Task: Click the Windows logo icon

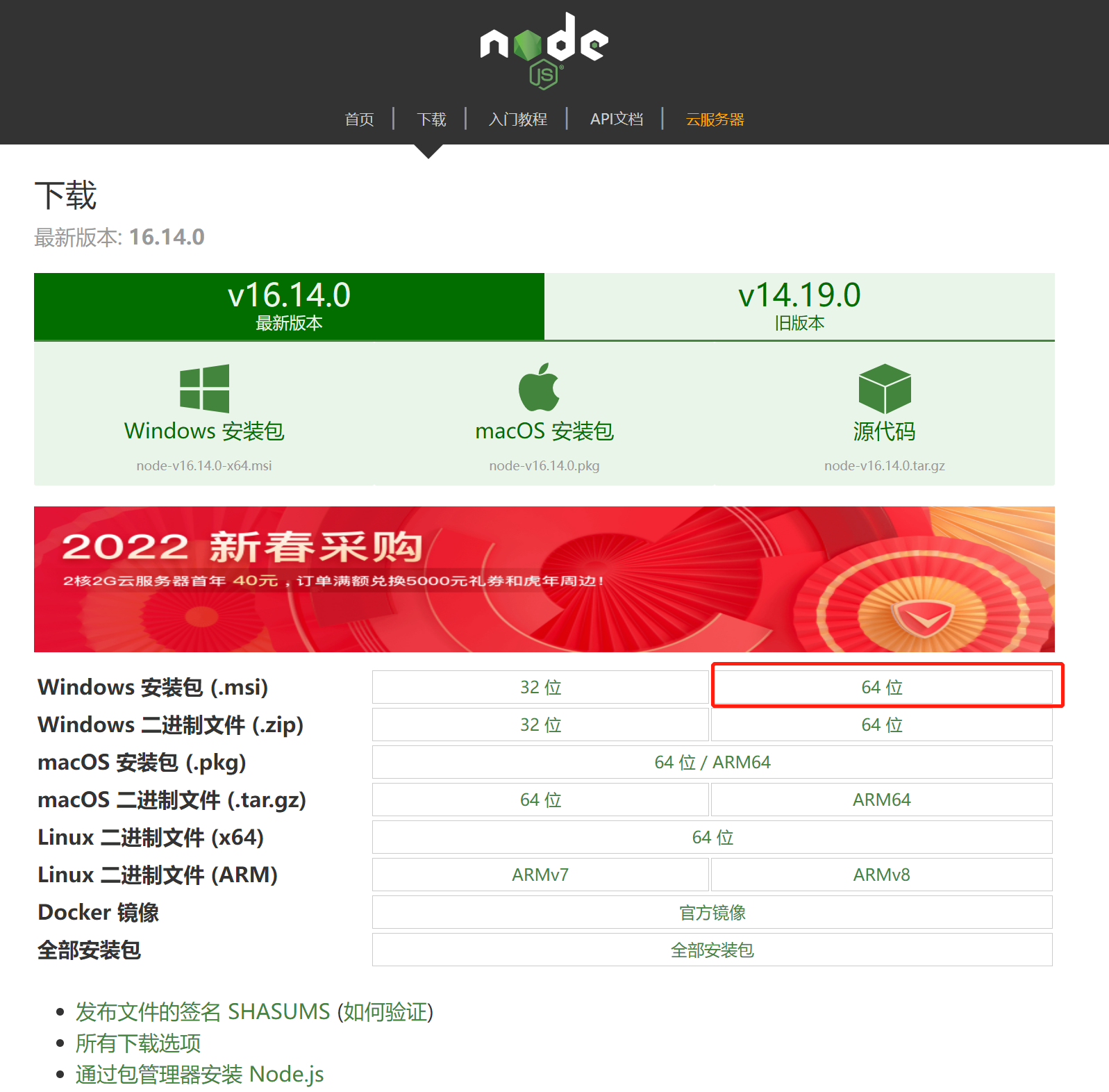Action: (204, 388)
